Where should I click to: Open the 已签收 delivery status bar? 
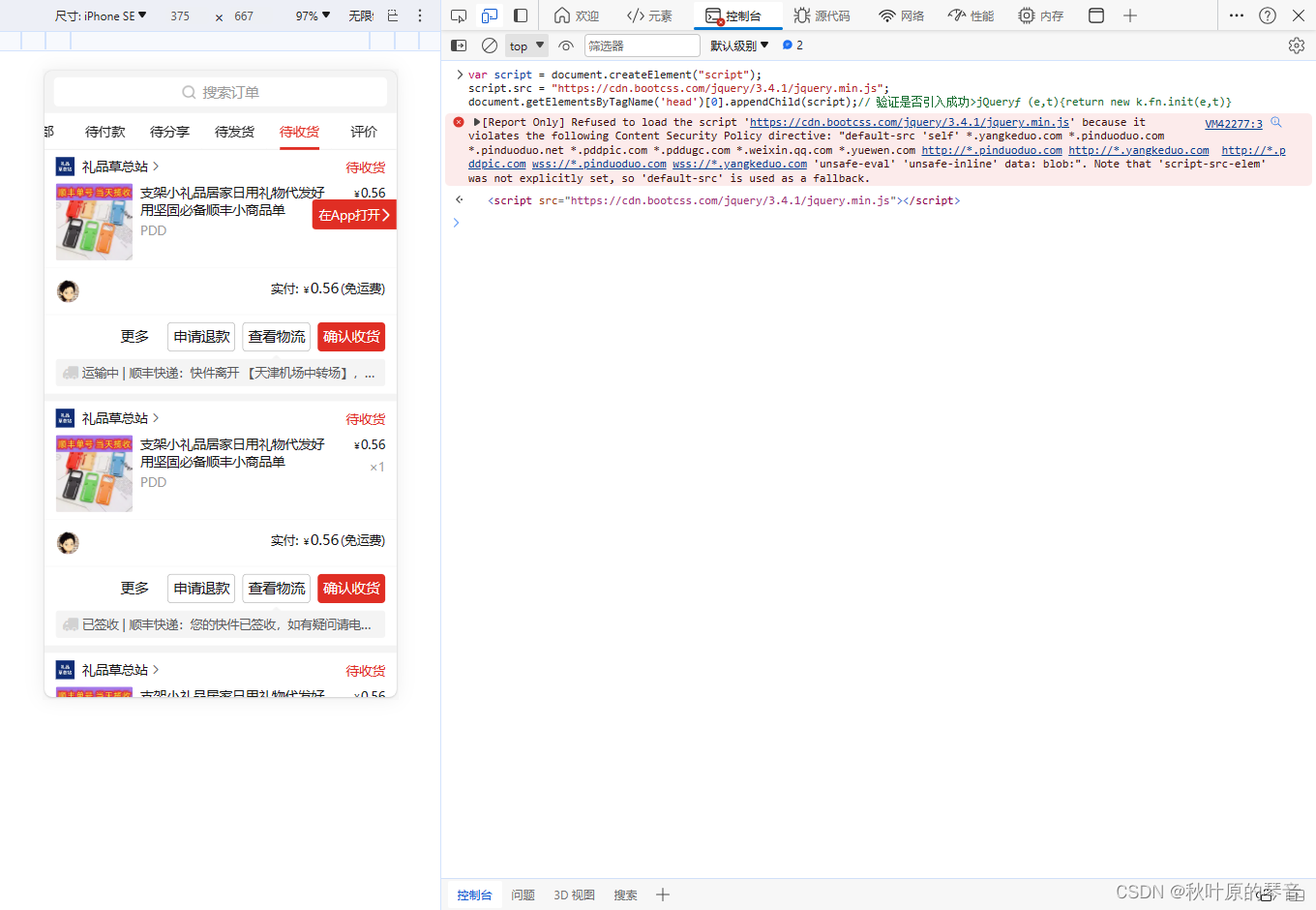tap(221, 624)
